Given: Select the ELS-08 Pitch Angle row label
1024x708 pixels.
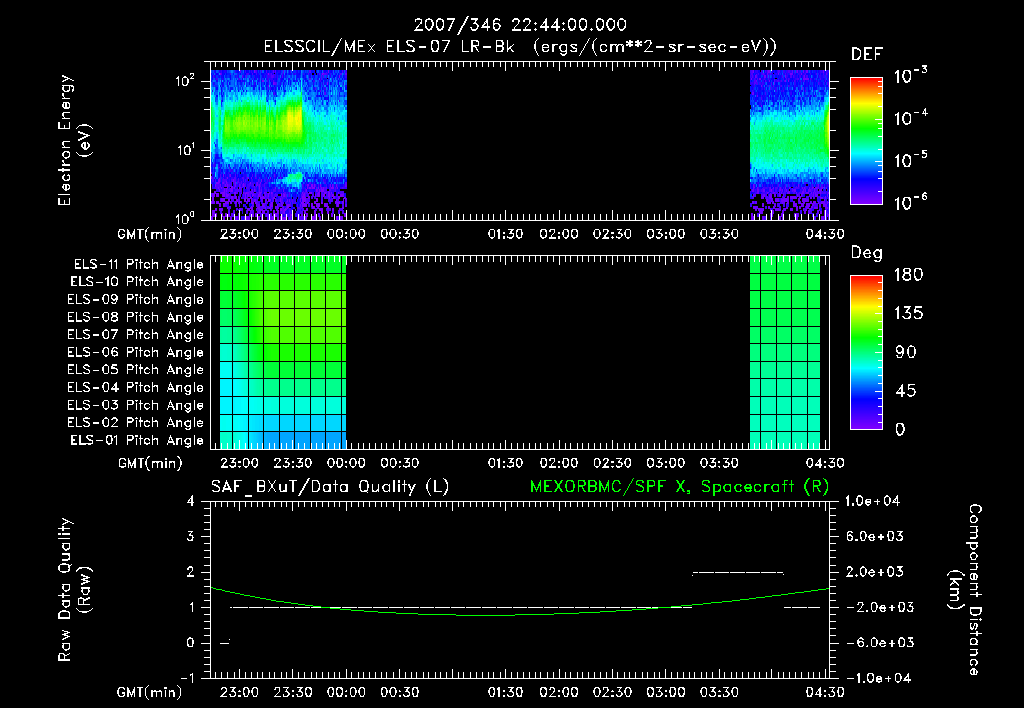Looking at the screenshot, I should click(136, 317).
